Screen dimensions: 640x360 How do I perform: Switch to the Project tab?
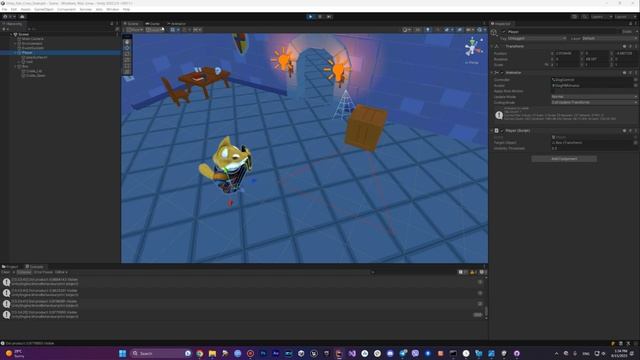(10, 267)
